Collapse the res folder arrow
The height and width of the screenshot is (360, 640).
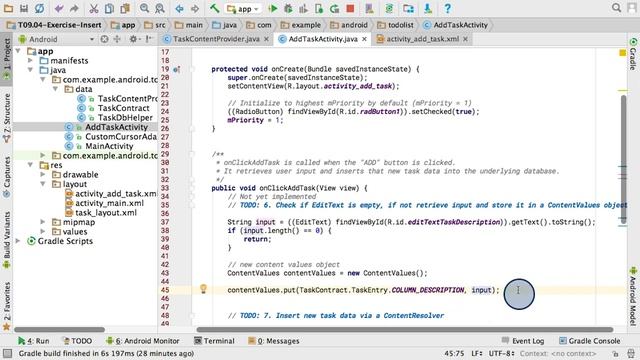tap(30, 165)
